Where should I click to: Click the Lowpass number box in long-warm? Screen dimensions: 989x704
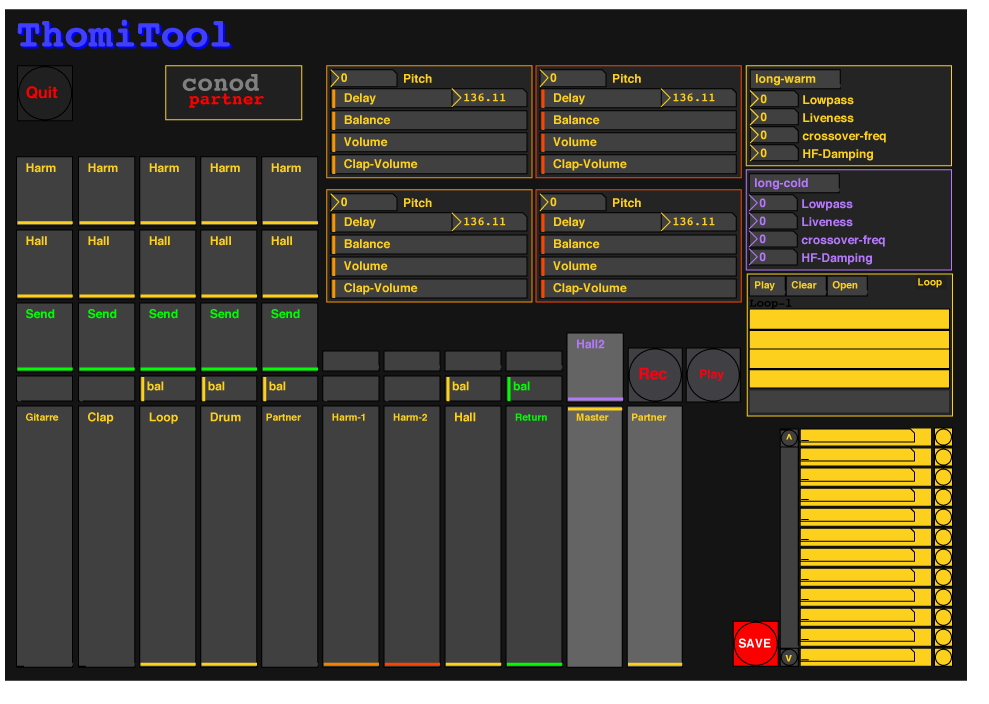tap(774, 100)
